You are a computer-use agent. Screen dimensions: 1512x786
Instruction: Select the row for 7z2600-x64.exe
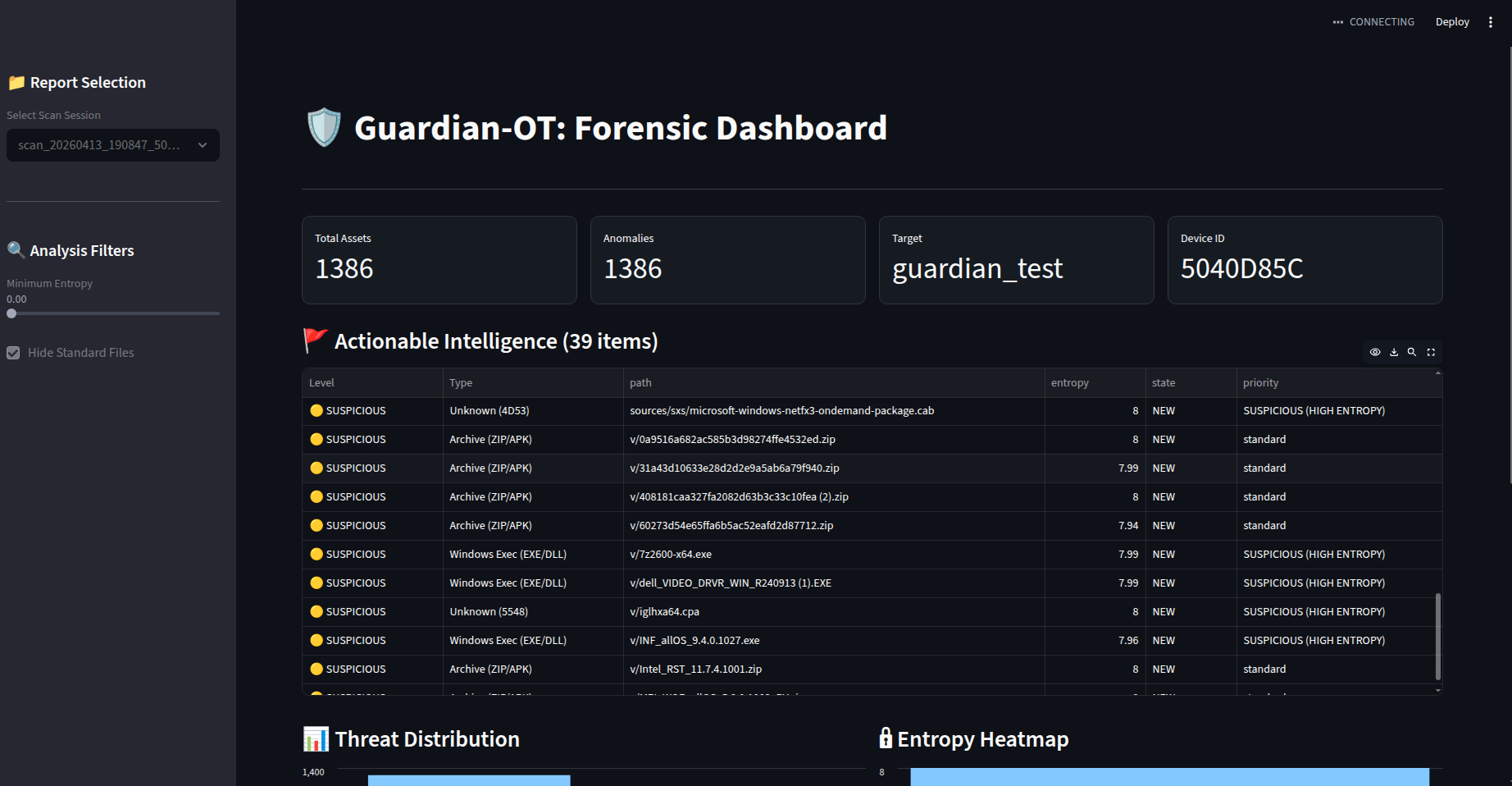click(738, 554)
